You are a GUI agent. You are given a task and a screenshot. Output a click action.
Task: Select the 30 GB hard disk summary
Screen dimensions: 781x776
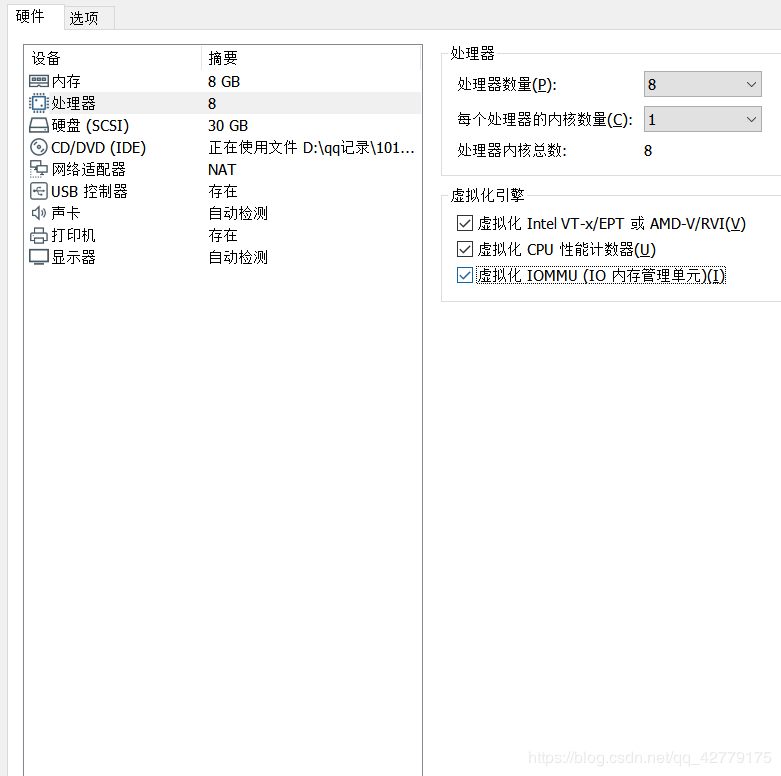tap(228, 125)
